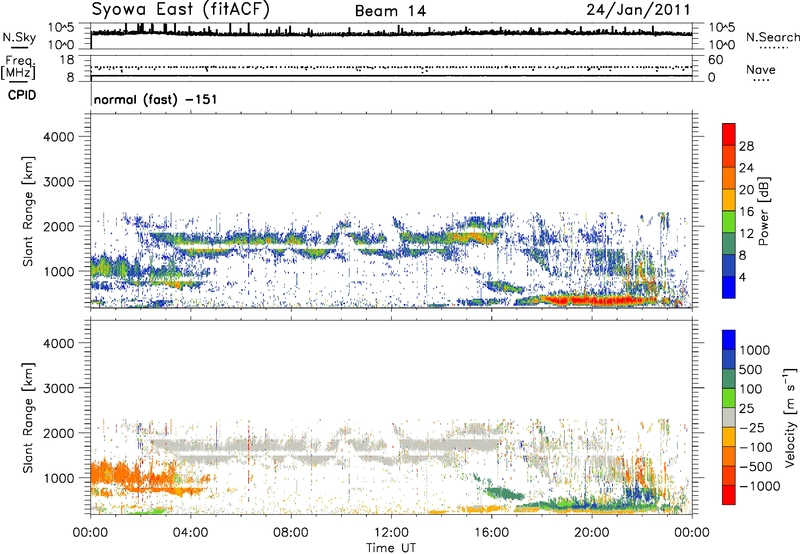Click the '04:00' time axis label
Viewport: 800px width, 554px height.
[x=190, y=533]
